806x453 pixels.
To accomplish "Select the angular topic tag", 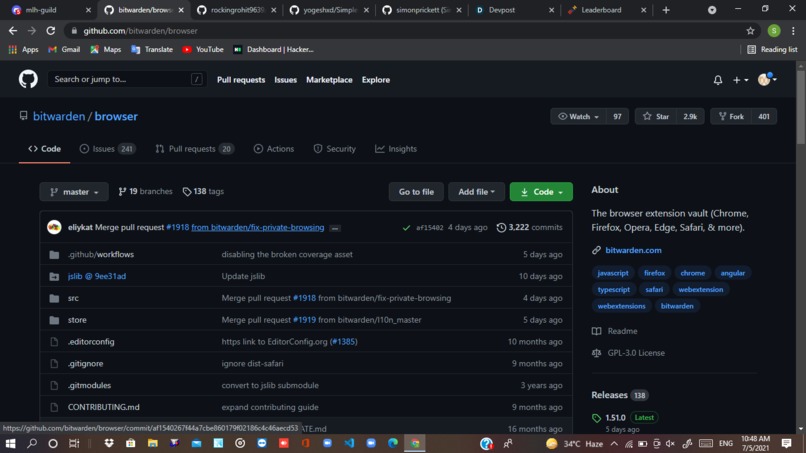I will coord(732,273).
